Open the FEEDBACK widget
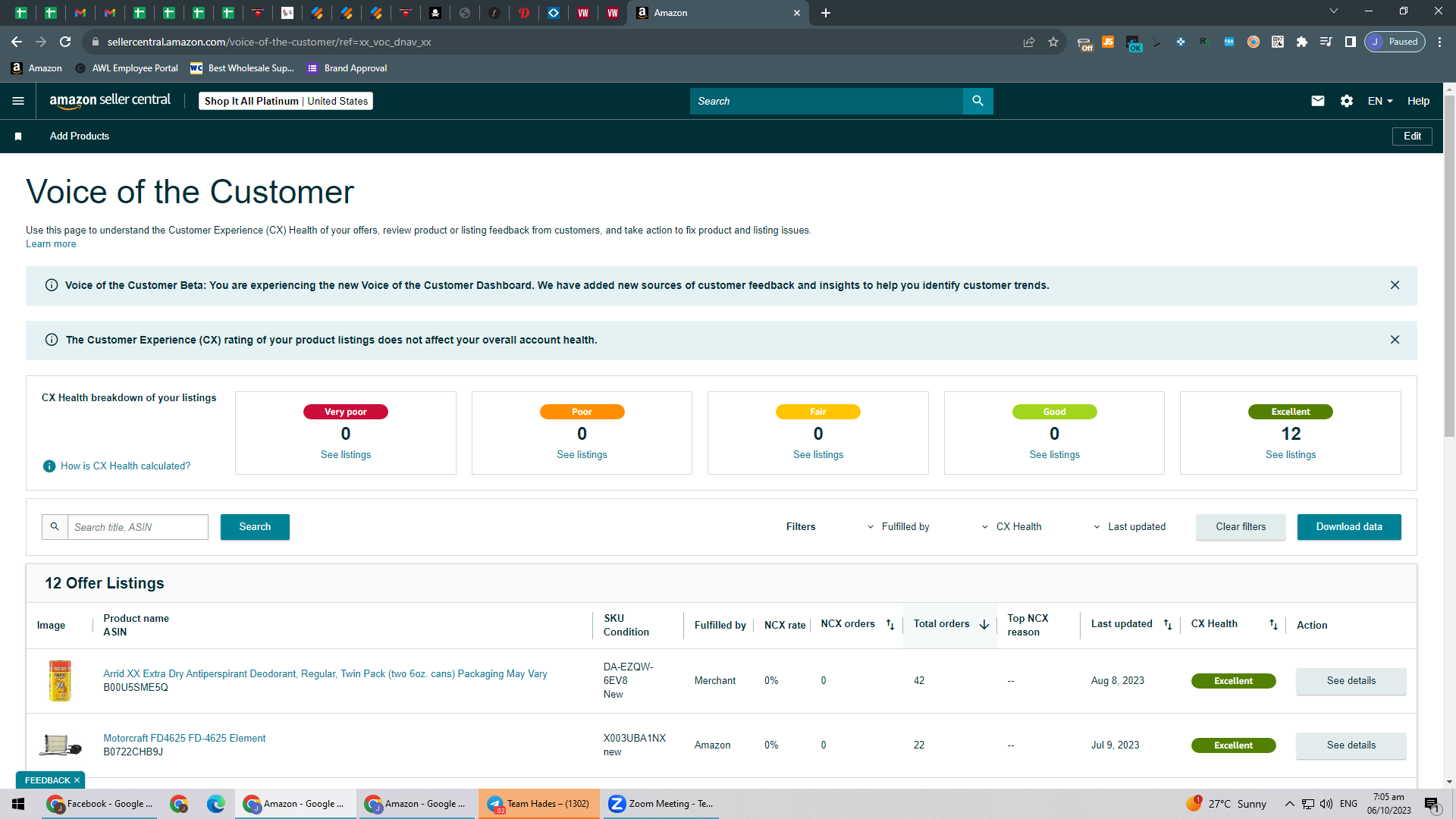Image resolution: width=1456 pixels, height=819 pixels. 47,780
